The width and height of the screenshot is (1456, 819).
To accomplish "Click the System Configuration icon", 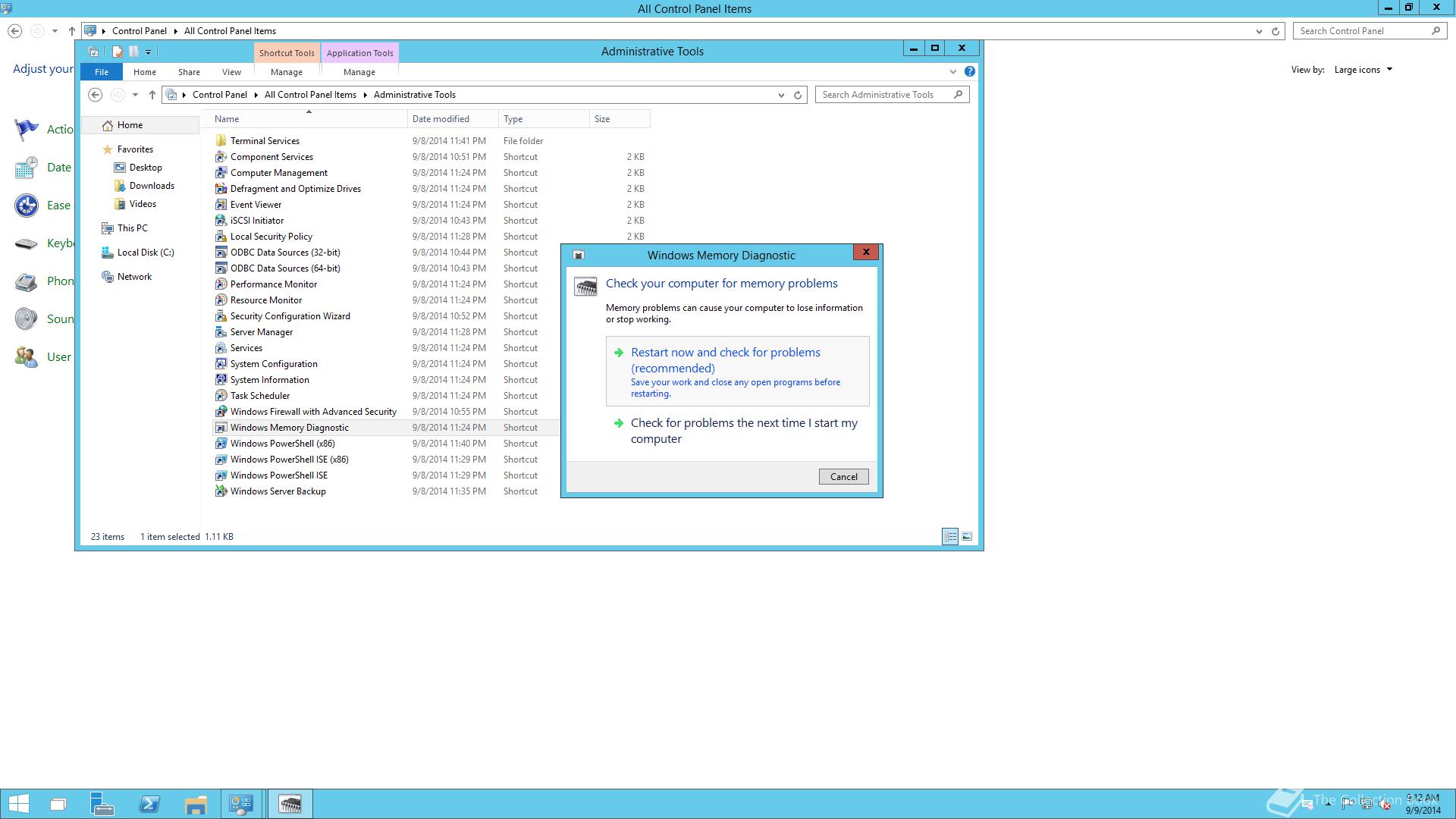I will (221, 363).
